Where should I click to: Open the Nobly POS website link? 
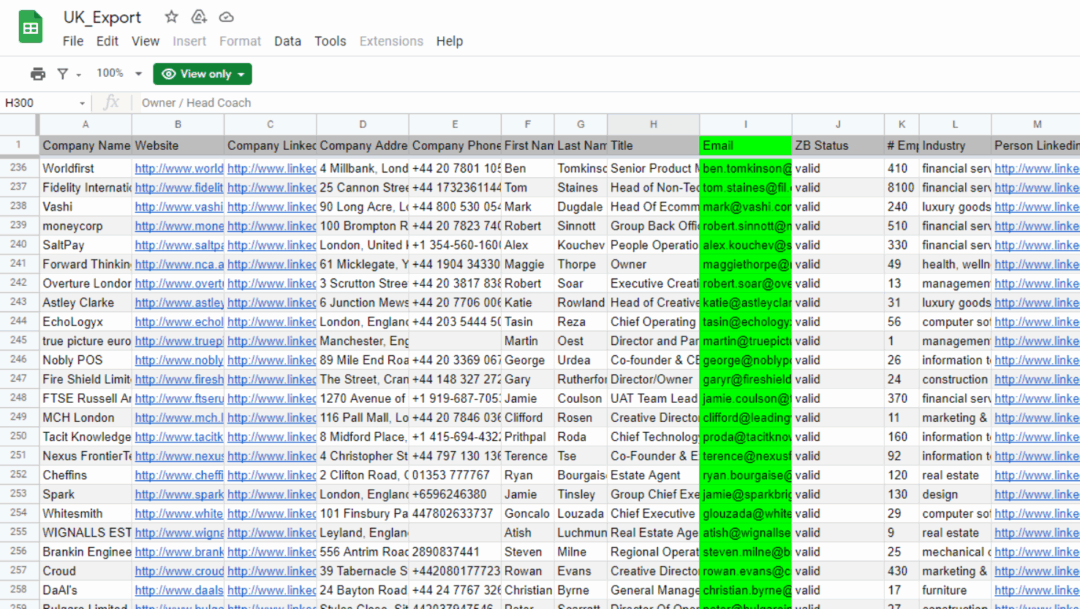[x=179, y=360]
